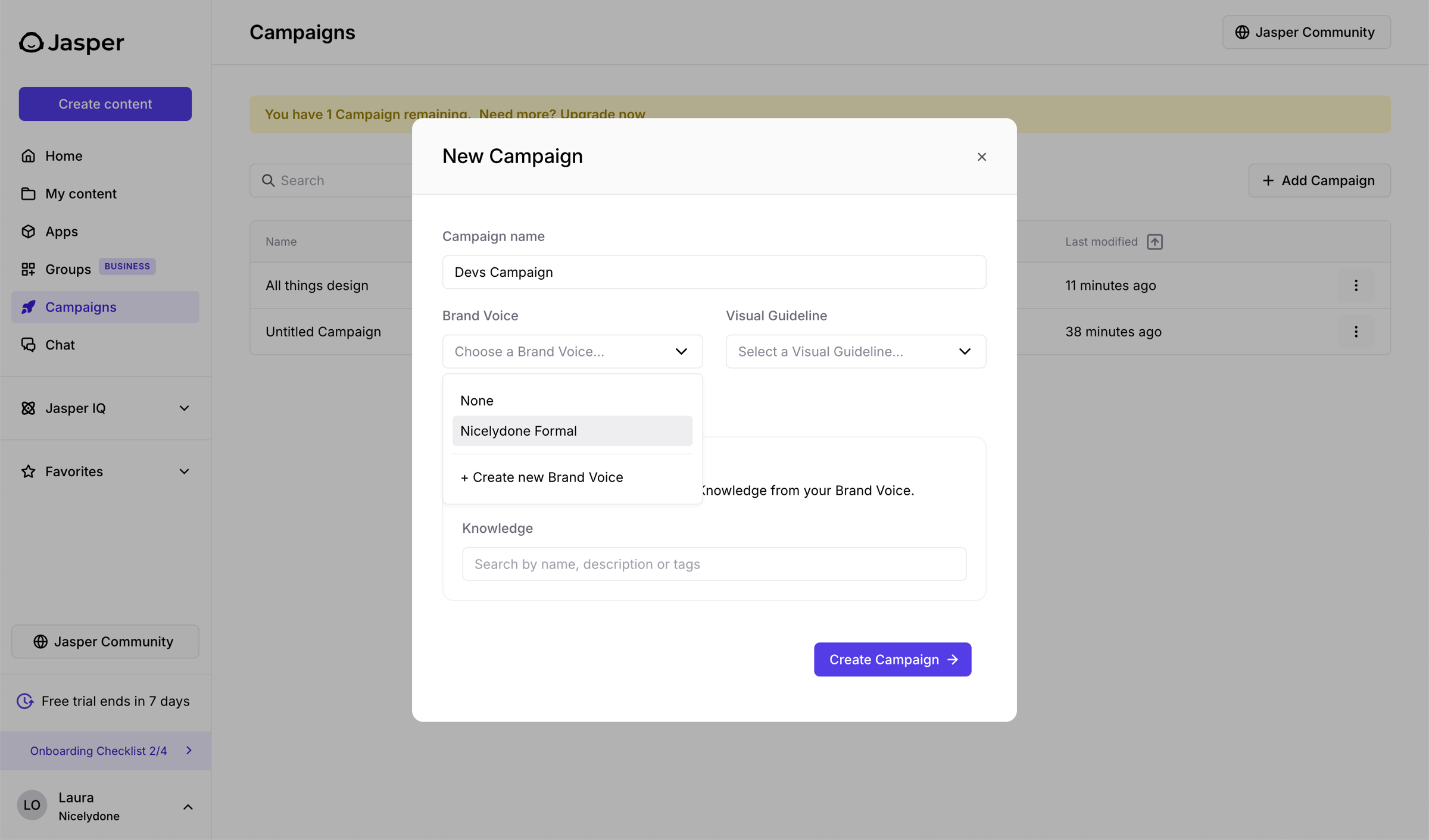Click the Add Campaign button

[x=1319, y=180]
